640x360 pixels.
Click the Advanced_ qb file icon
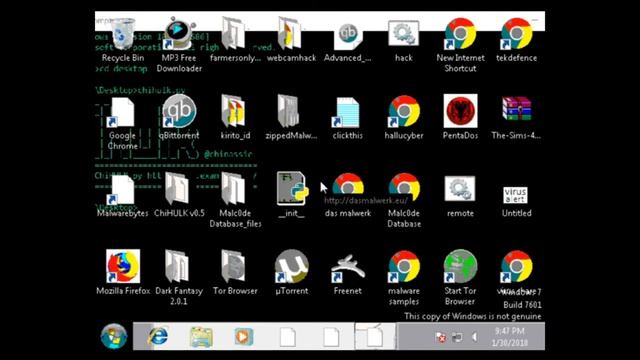pos(347,34)
